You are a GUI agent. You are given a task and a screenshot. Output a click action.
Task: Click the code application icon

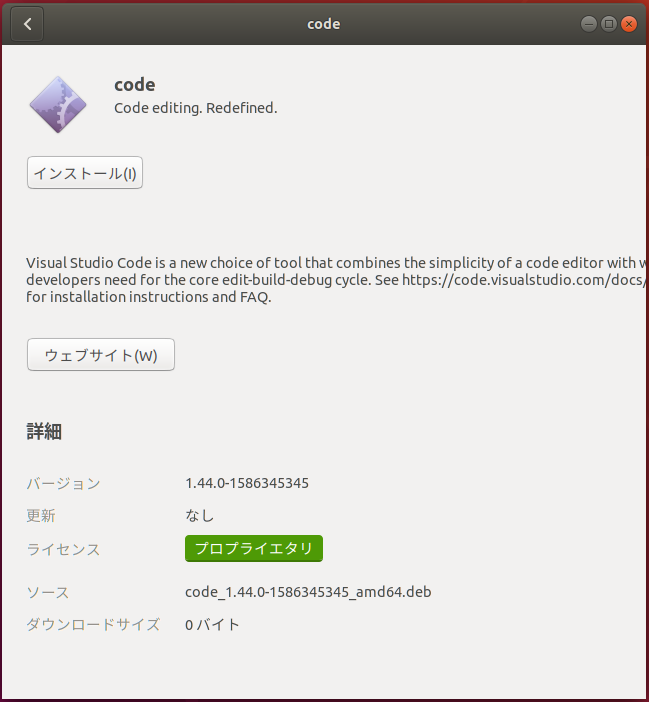pos(58,104)
